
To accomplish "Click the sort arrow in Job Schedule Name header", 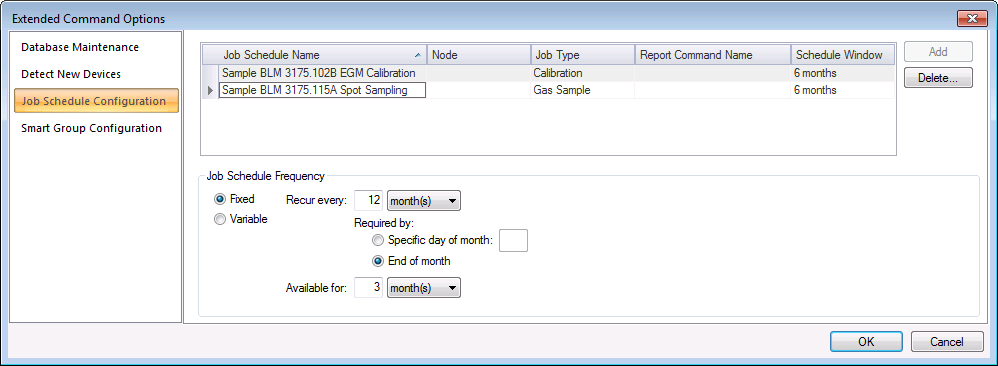I will click(418, 55).
